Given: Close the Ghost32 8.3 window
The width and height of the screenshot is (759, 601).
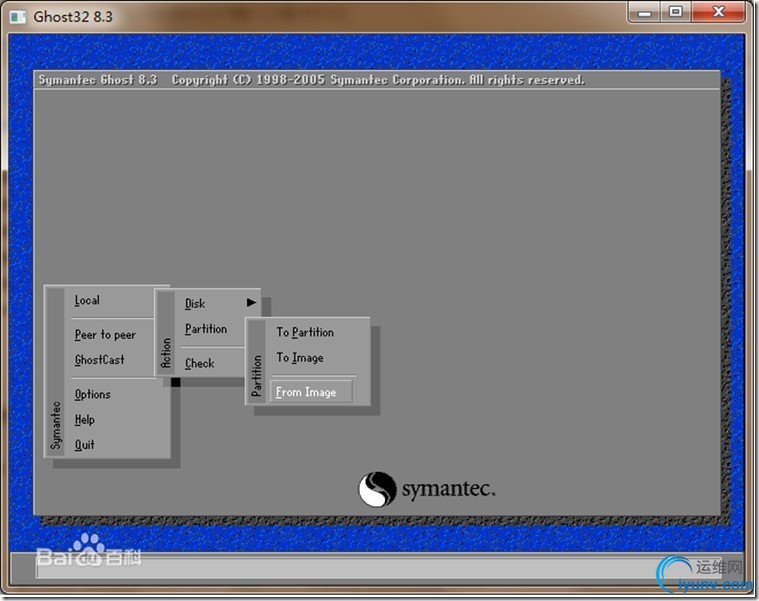Looking at the screenshot, I should (718, 12).
